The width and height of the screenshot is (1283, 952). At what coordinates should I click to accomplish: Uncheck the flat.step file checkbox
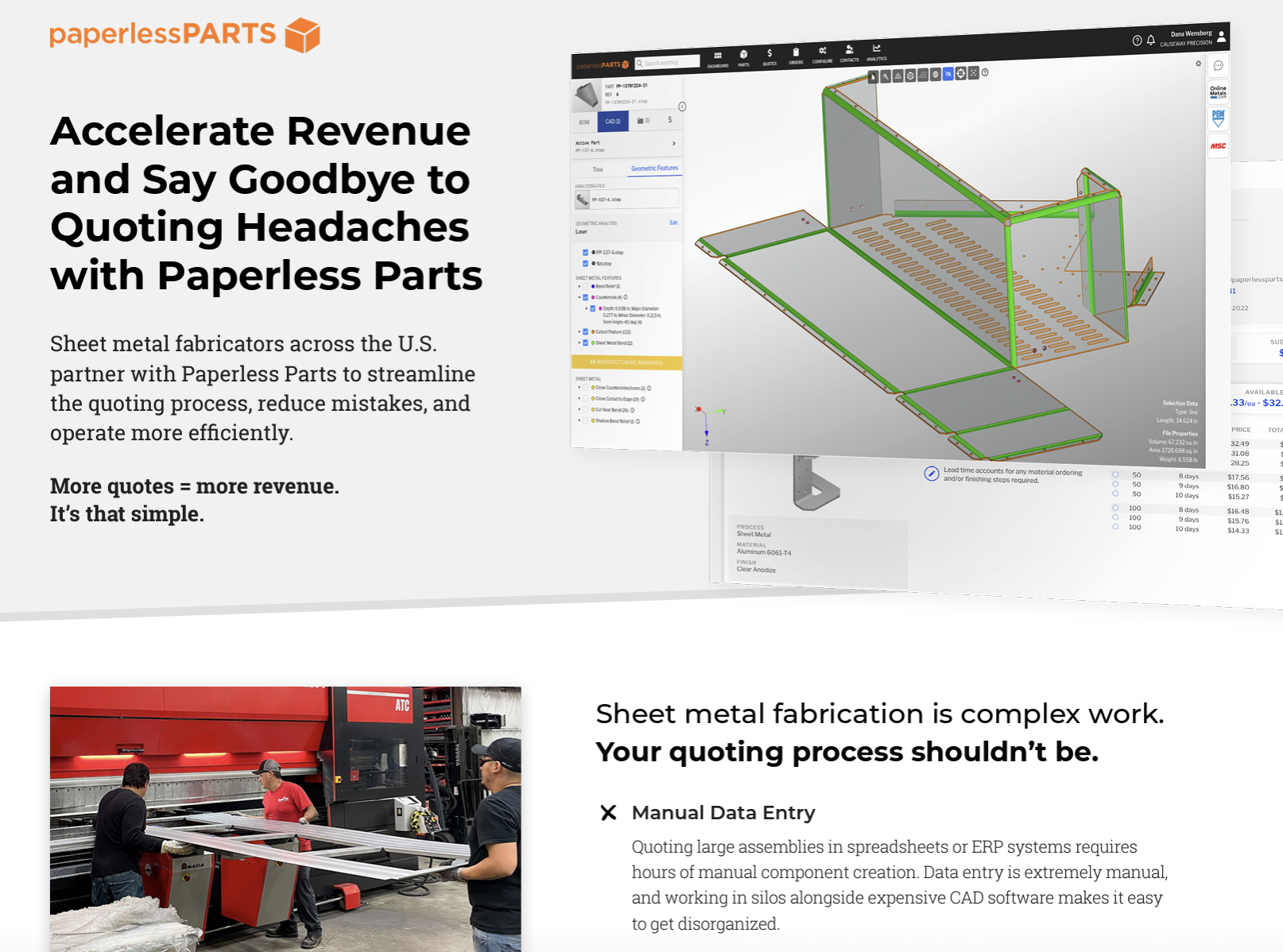tap(585, 264)
